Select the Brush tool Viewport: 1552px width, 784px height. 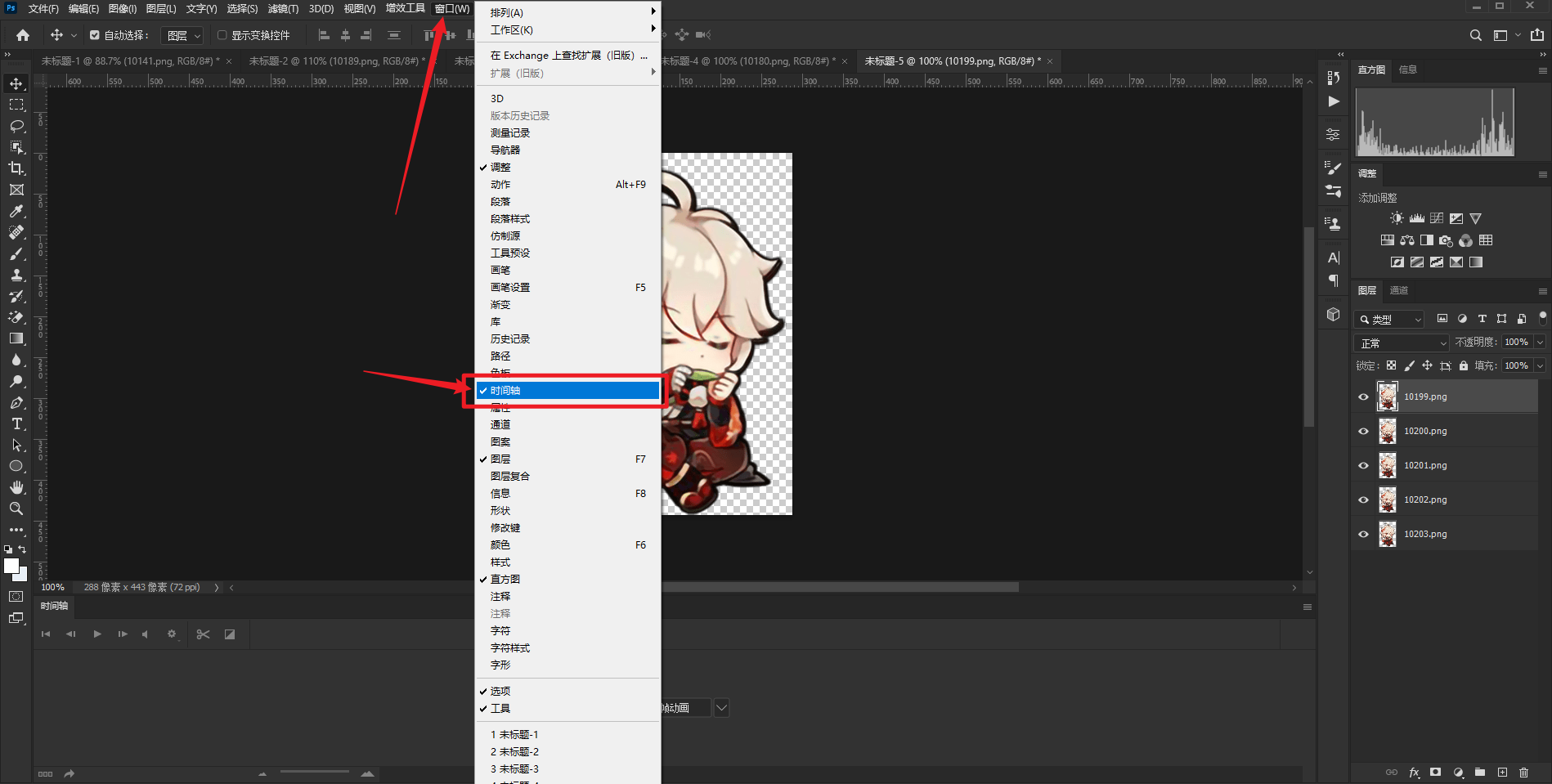[16, 253]
